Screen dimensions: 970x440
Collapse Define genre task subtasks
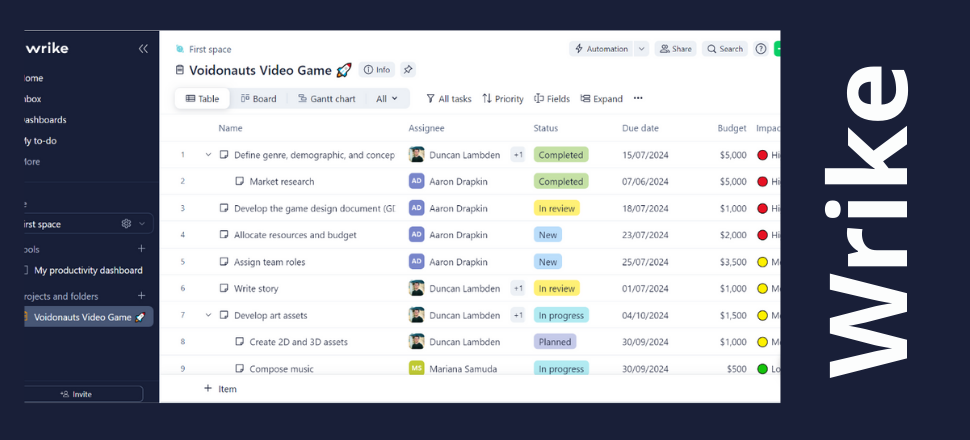208,155
